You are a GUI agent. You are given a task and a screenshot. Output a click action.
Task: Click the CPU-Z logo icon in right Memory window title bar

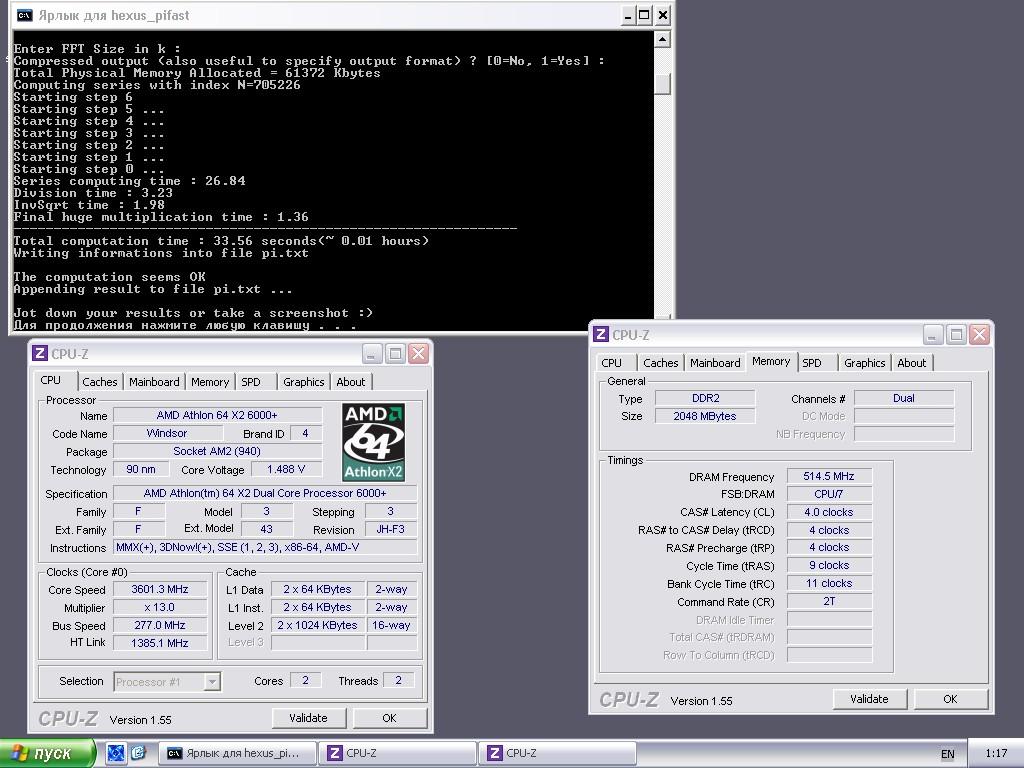pyautogui.click(x=601, y=334)
